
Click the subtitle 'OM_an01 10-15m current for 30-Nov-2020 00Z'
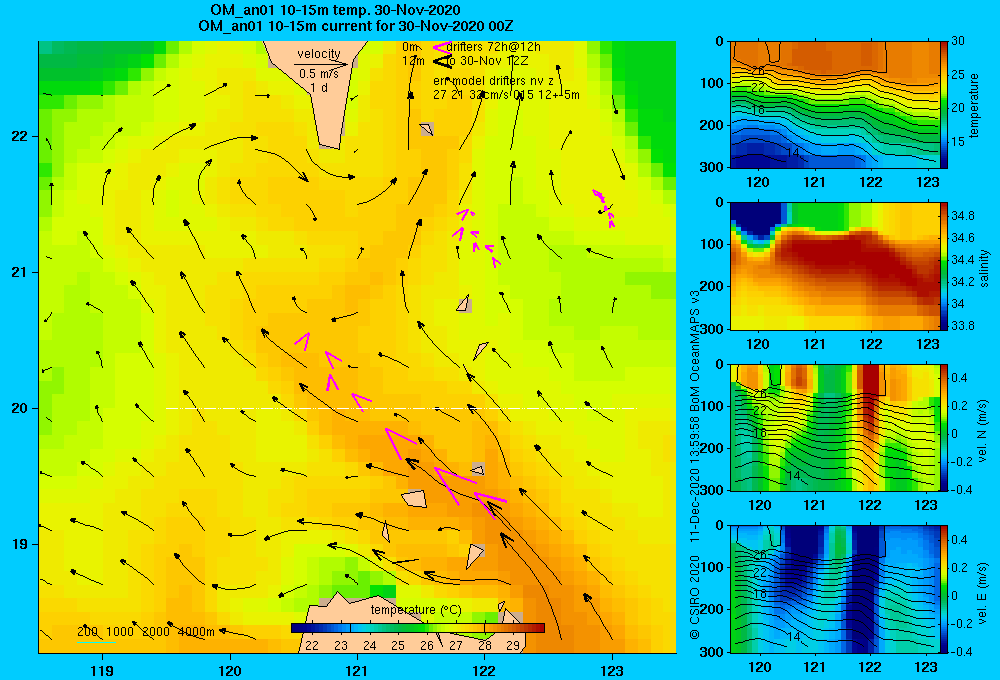coord(356,26)
